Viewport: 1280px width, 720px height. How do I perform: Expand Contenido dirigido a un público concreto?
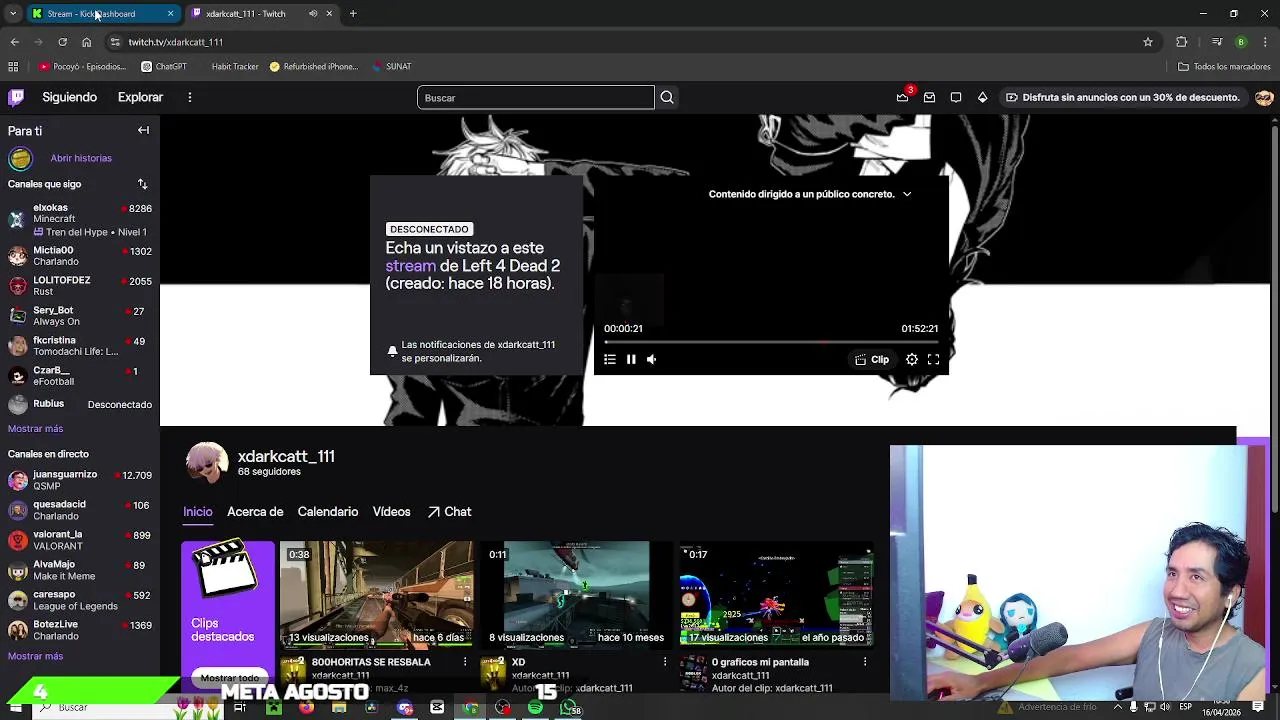click(810, 194)
